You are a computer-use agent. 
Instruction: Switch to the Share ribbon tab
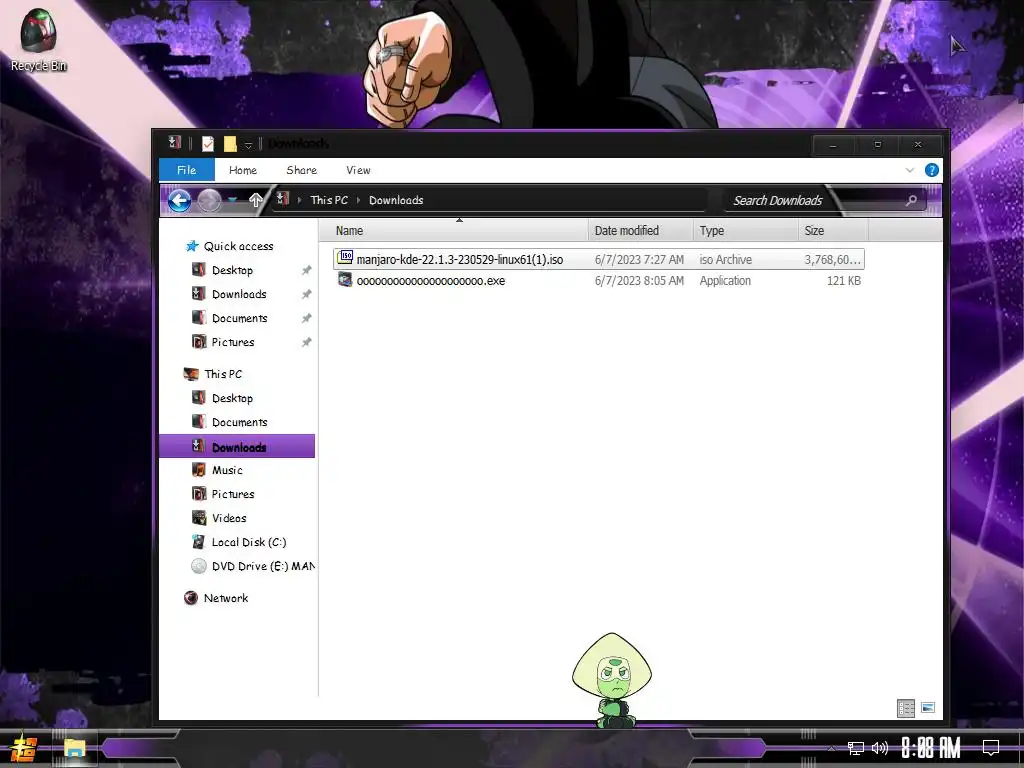tap(301, 170)
